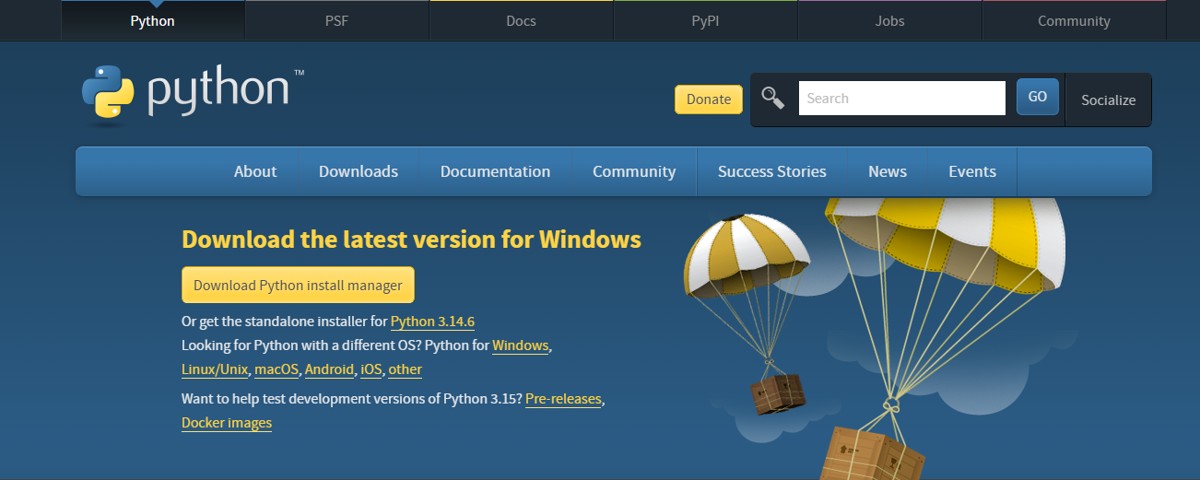Click the 'Download the latest version for Windows' heading

pyautogui.click(x=412, y=240)
